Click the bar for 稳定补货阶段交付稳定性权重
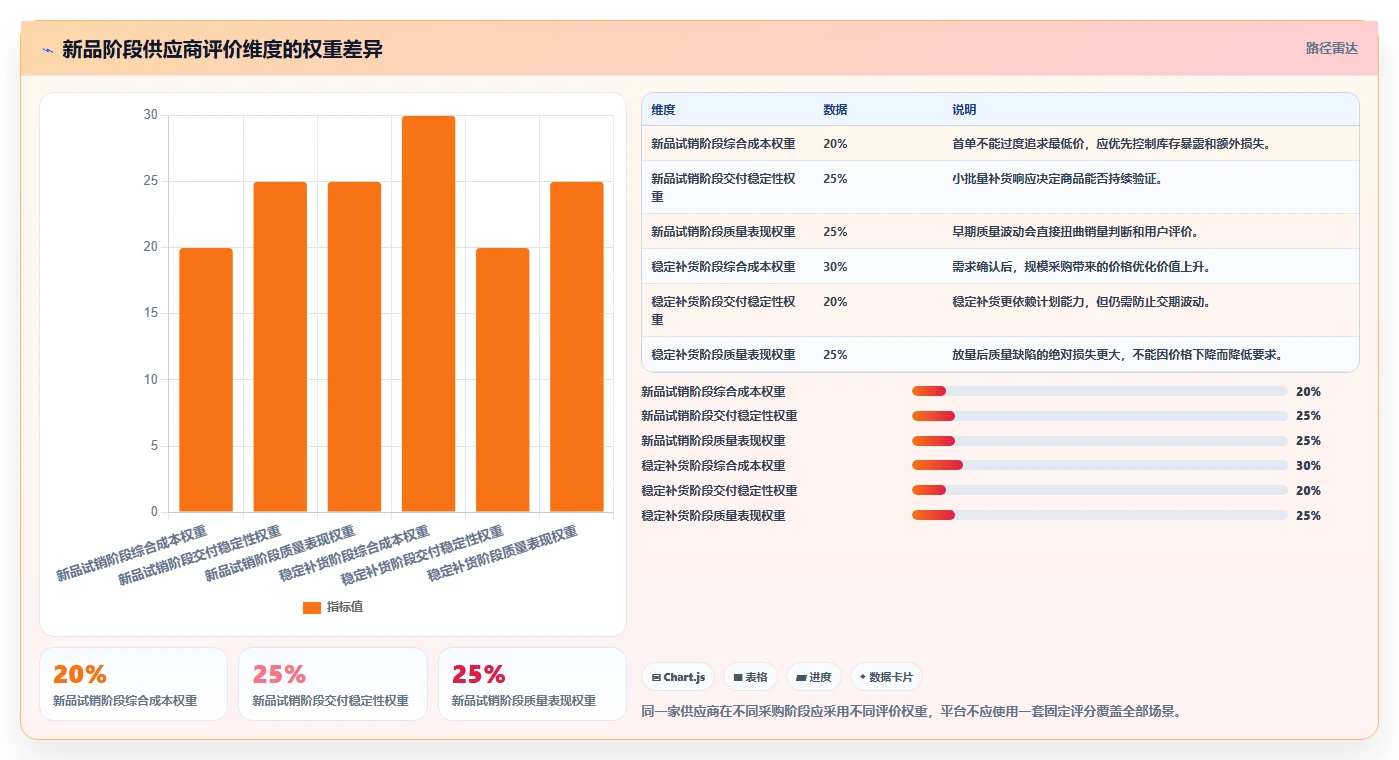 502,380
